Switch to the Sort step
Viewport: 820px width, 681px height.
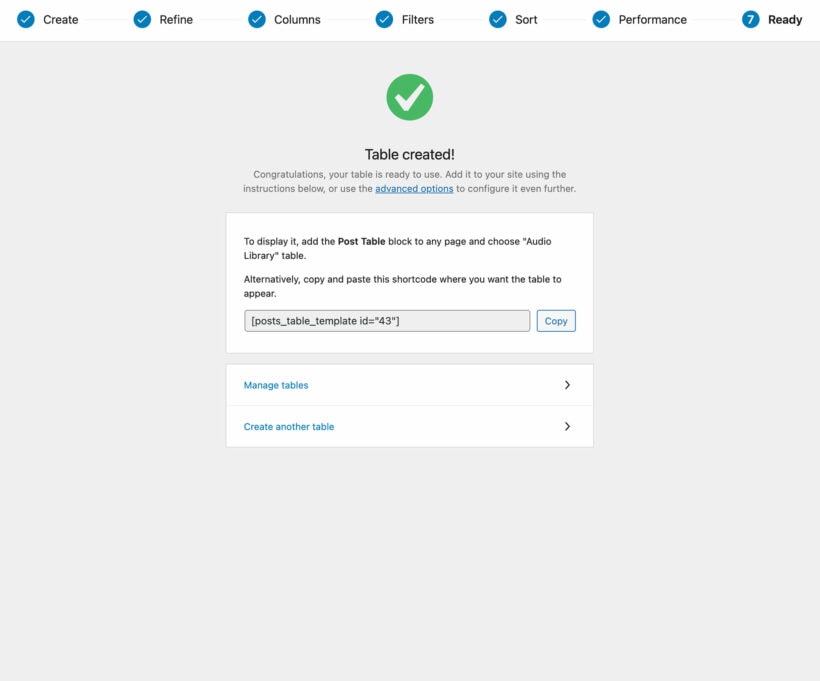coord(524,19)
